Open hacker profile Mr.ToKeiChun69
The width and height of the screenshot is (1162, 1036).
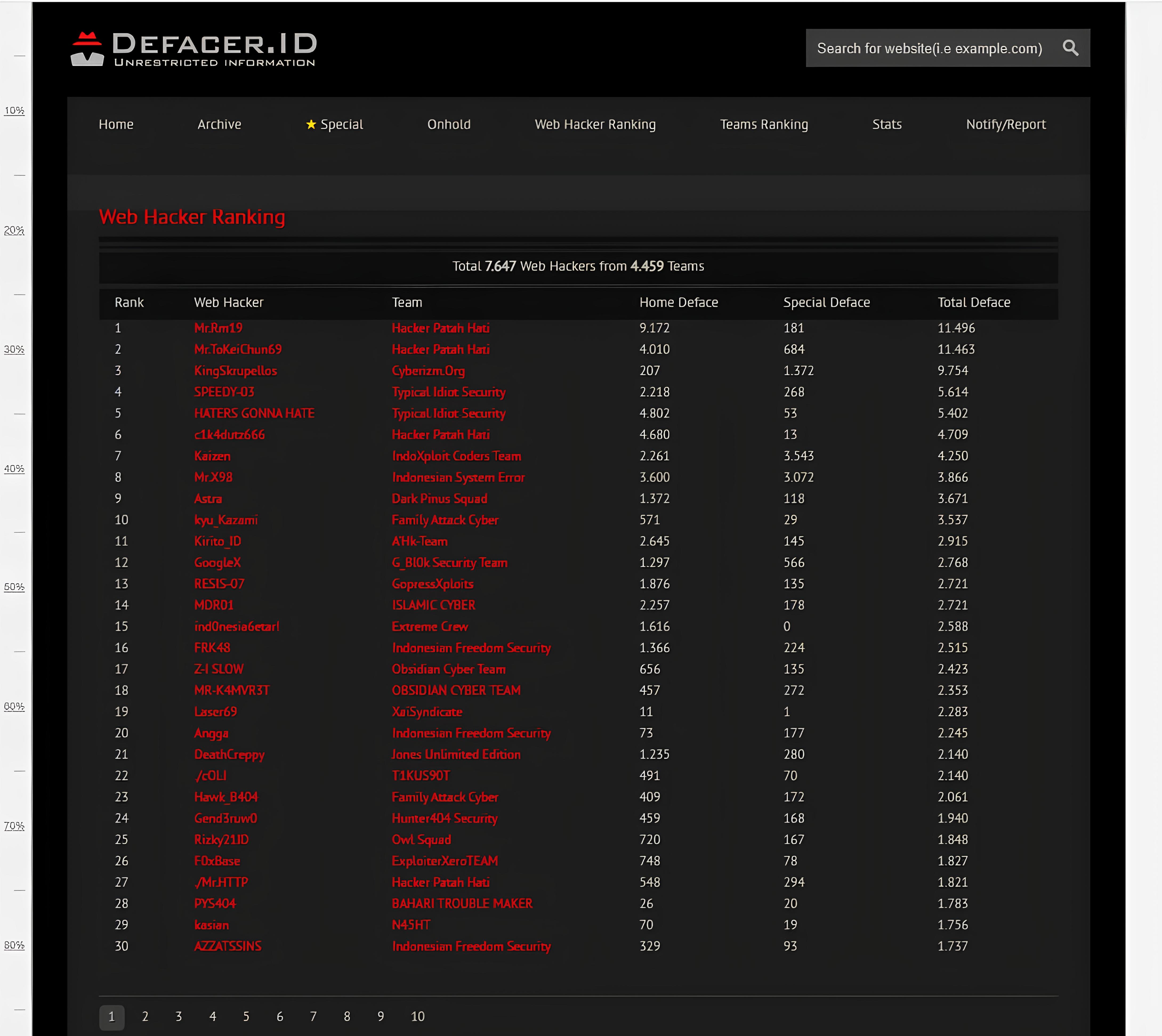tap(237, 349)
